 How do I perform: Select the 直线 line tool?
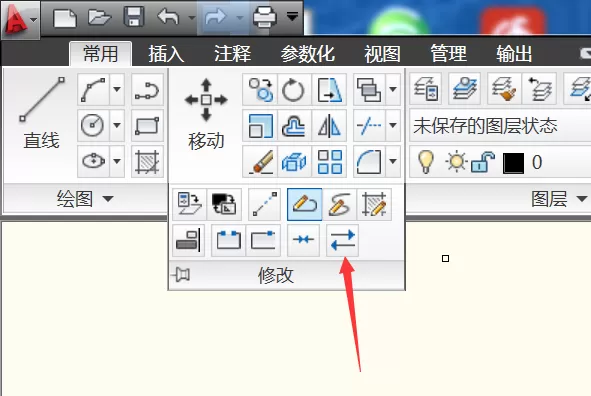41,113
